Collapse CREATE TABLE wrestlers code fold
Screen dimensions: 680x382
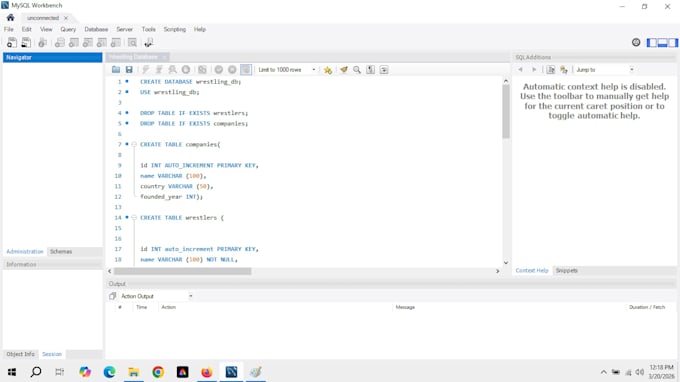(x=134, y=218)
